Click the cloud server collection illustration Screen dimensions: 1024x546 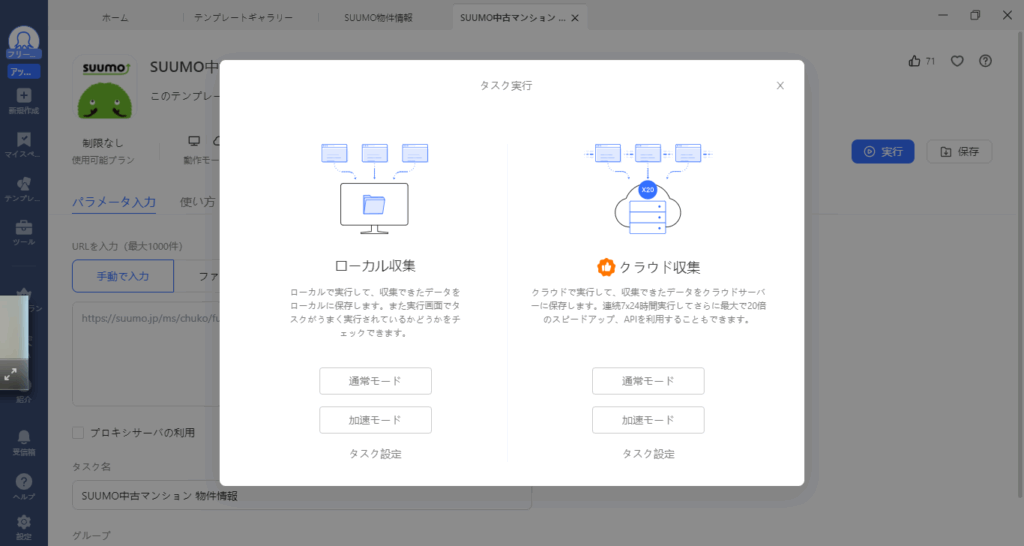click(648, 189)
